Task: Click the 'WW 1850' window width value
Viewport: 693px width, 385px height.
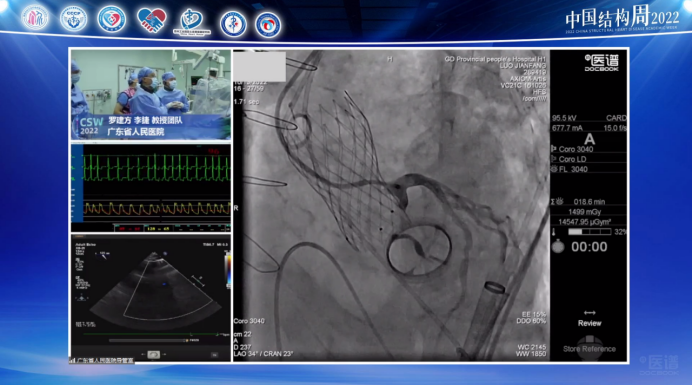Action: click(x=531, y=354)
